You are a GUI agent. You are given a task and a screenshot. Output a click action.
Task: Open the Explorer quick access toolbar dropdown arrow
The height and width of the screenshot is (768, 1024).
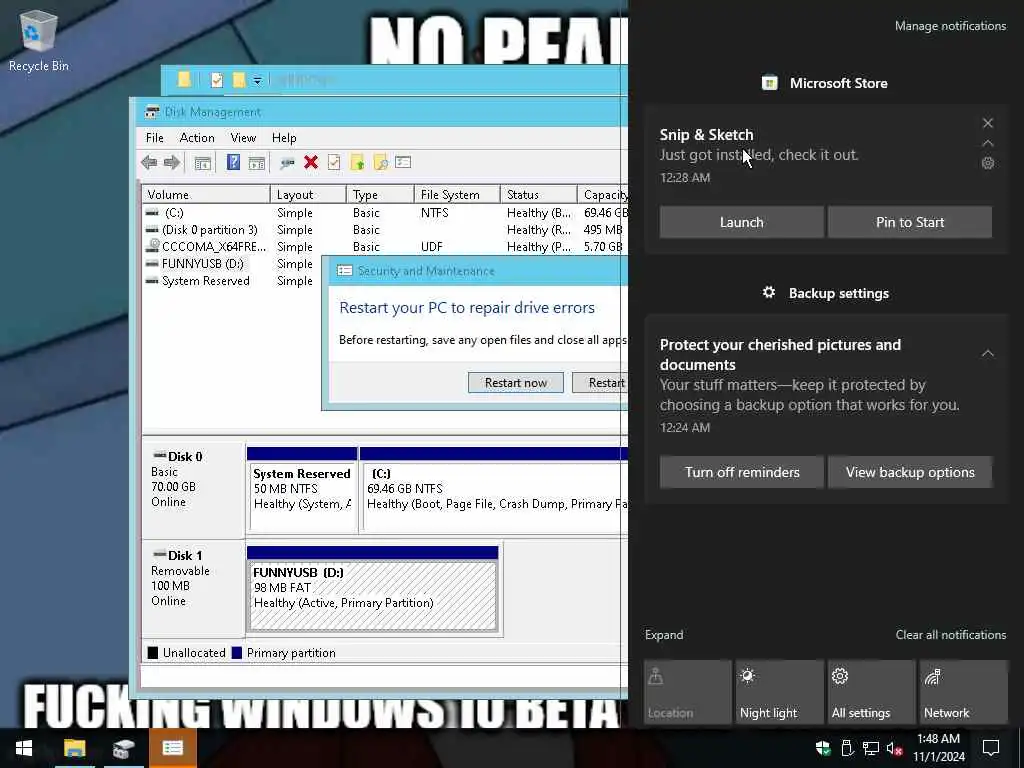coord(257,80)
